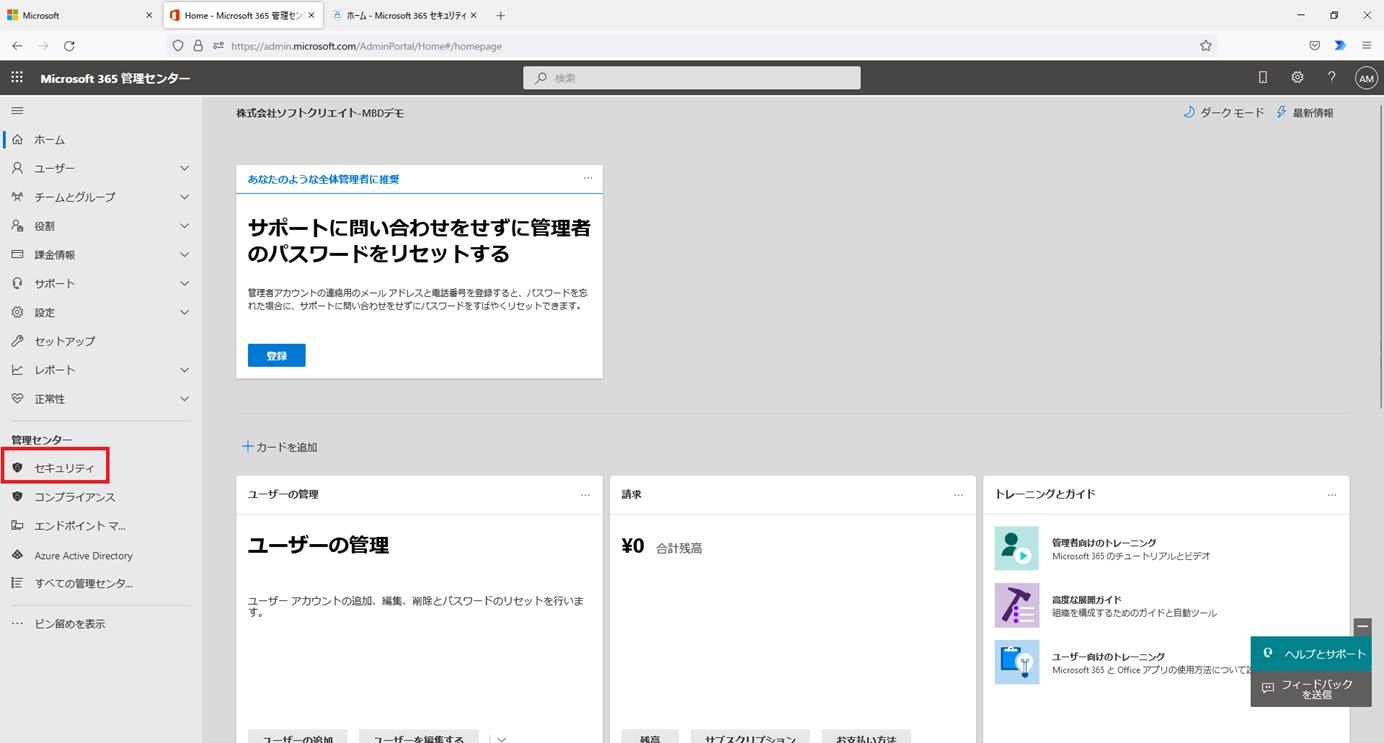Open the 請求 card ellipsis menu
This screenshot has width=1384, height=743.
(958, 495)
